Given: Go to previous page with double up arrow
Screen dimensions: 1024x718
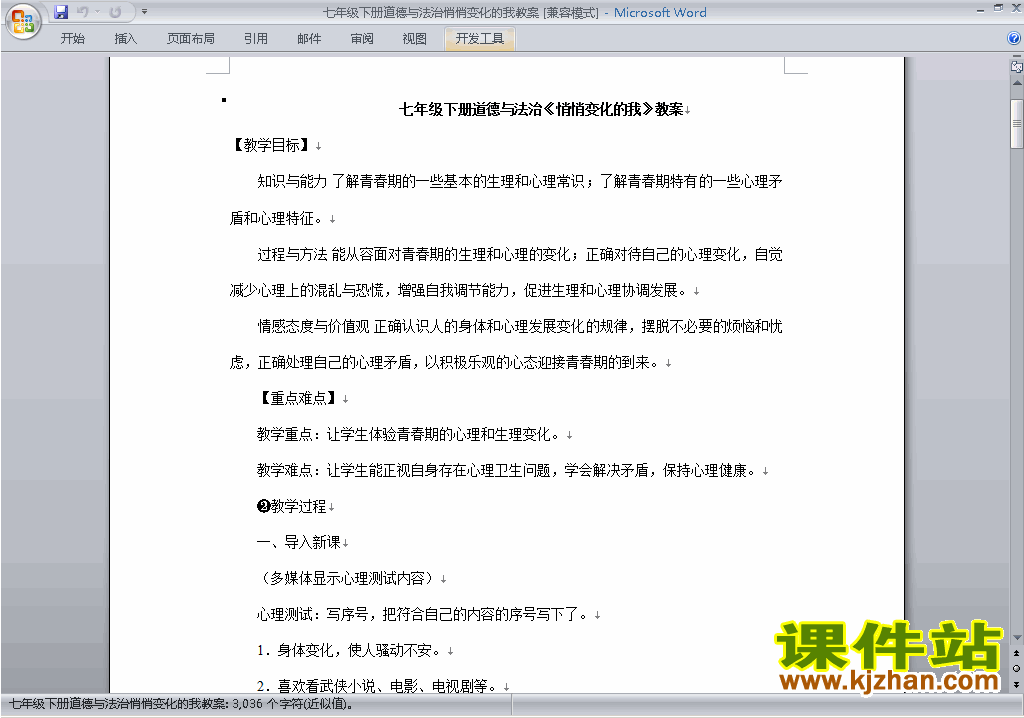Looking at the screenshot, I should 1016,653.
